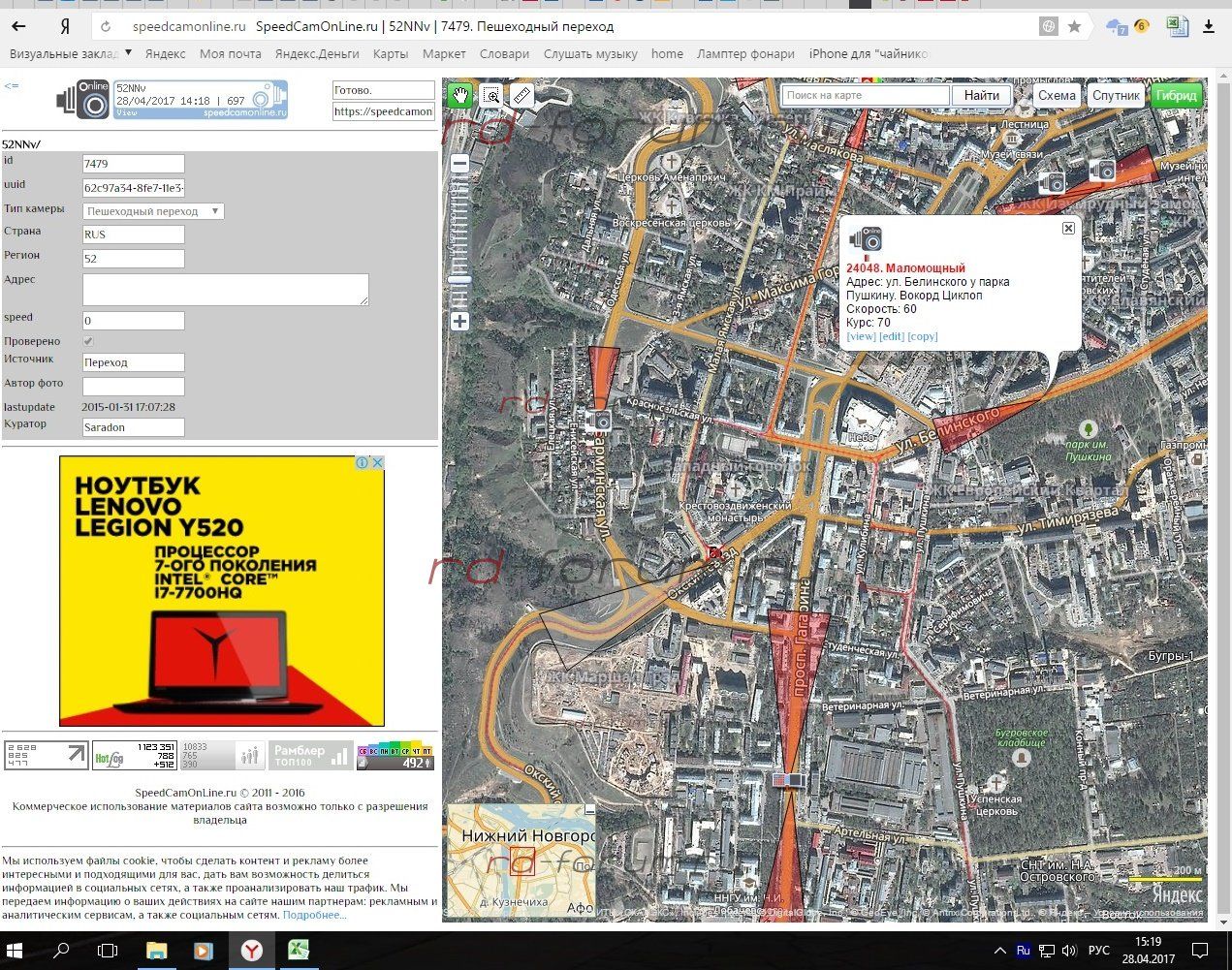Switch map to Спутник layer

[1116, 95]
